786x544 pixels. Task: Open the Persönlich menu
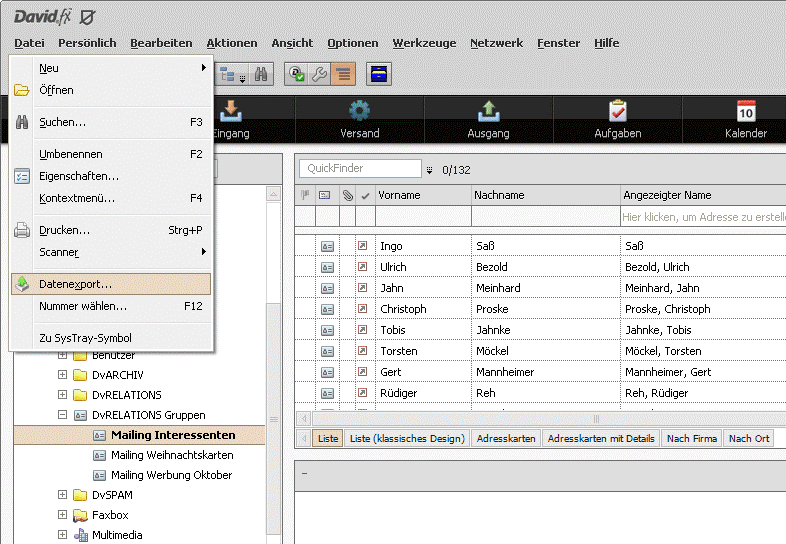tap(87, 43)
